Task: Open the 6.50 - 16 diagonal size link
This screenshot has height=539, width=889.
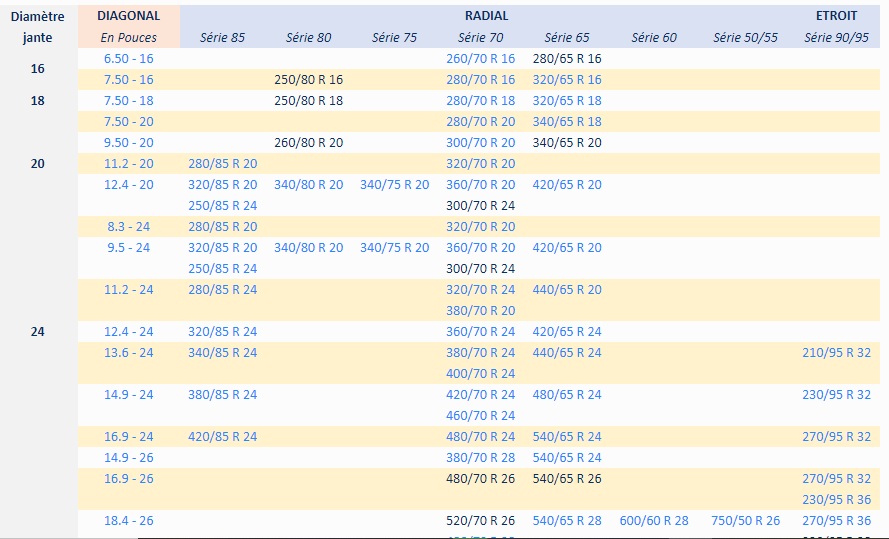Action: [x=128, y=59]
